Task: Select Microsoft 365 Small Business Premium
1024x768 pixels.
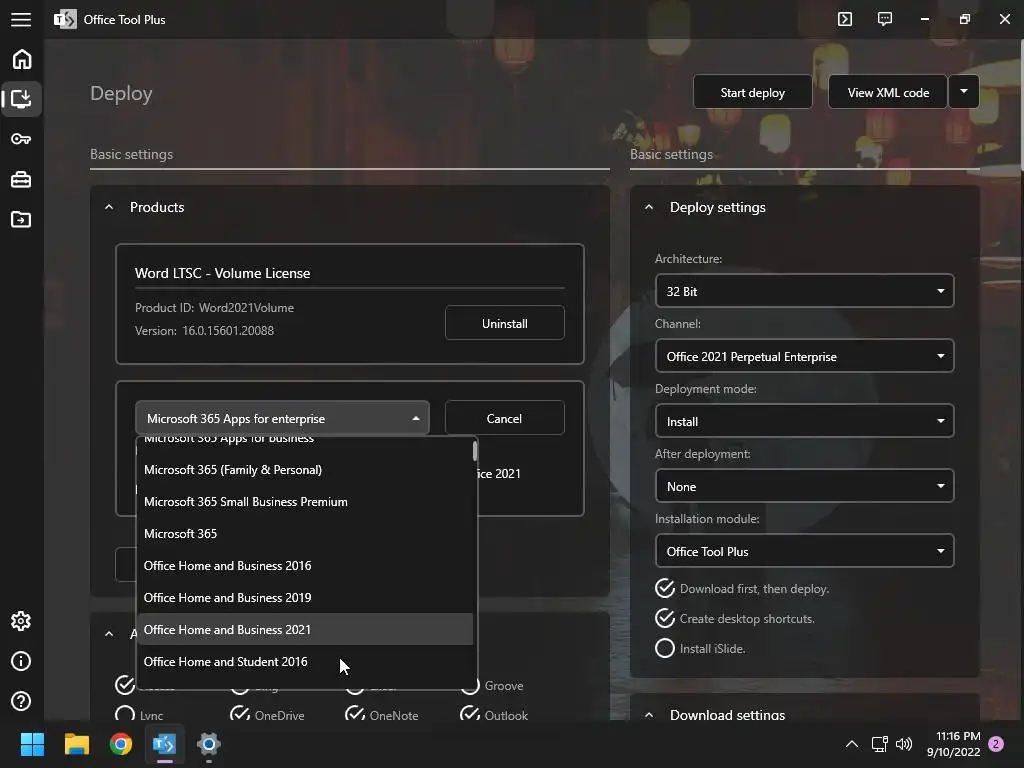Action: [x=304, y=502]
